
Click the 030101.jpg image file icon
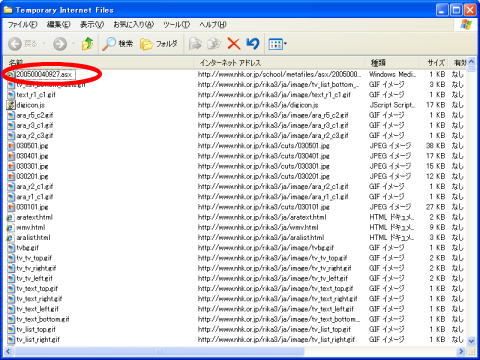(x=11, y=207)
